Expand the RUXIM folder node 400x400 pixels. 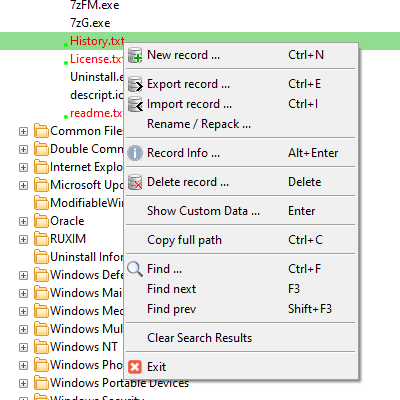[23, 239]
